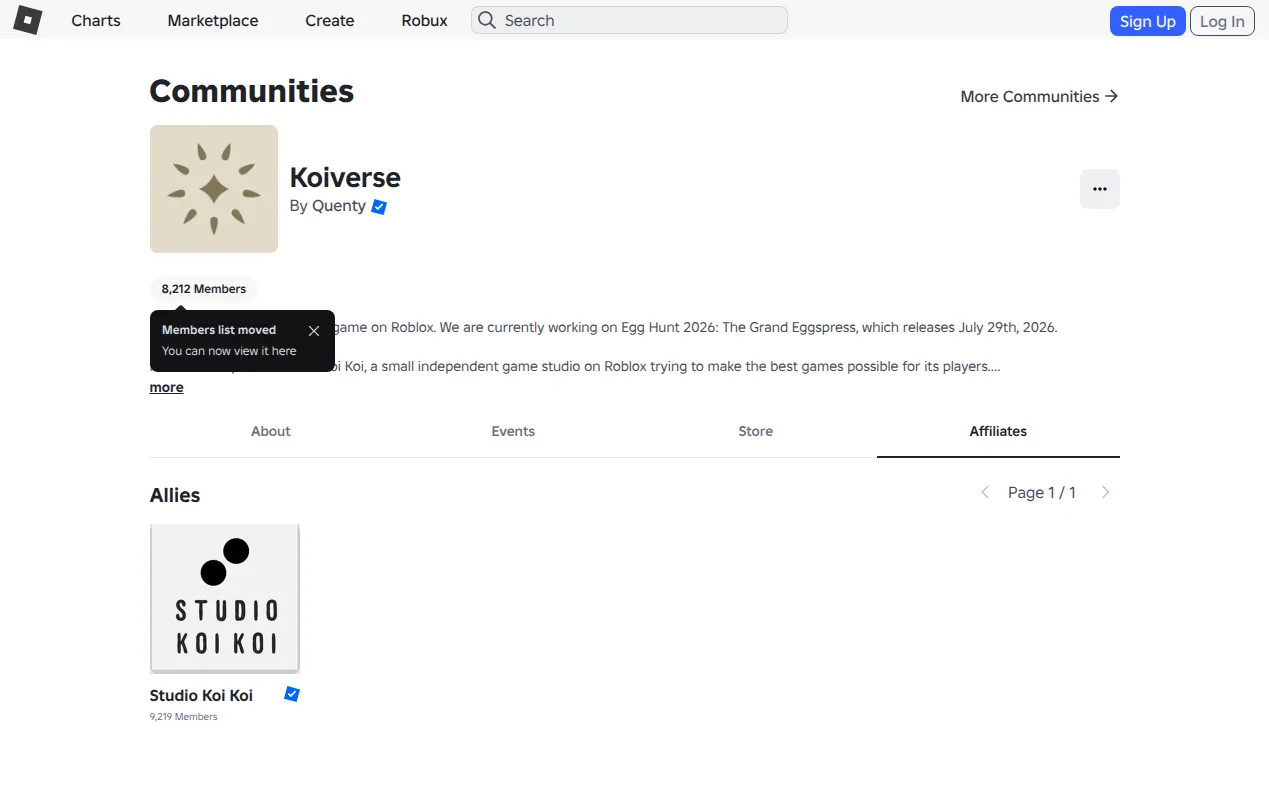This screenshot has height=789, width=1269.
Task: Click the 8,212 Members pill
Action: pos(204,289)
